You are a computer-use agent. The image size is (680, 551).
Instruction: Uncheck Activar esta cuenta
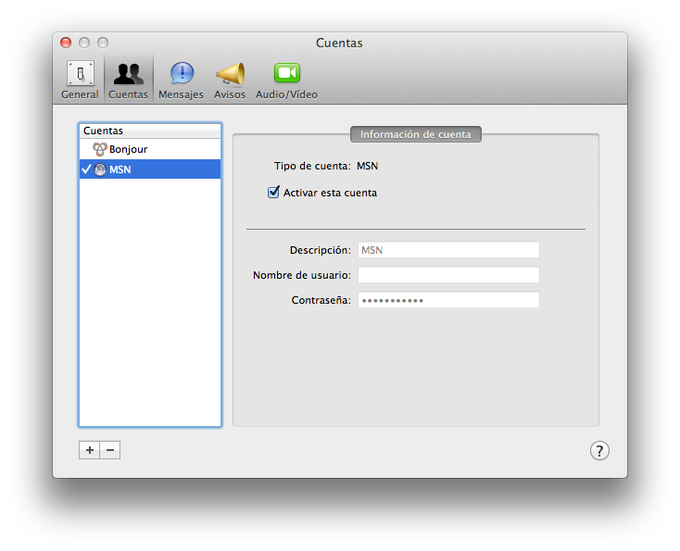273,192
